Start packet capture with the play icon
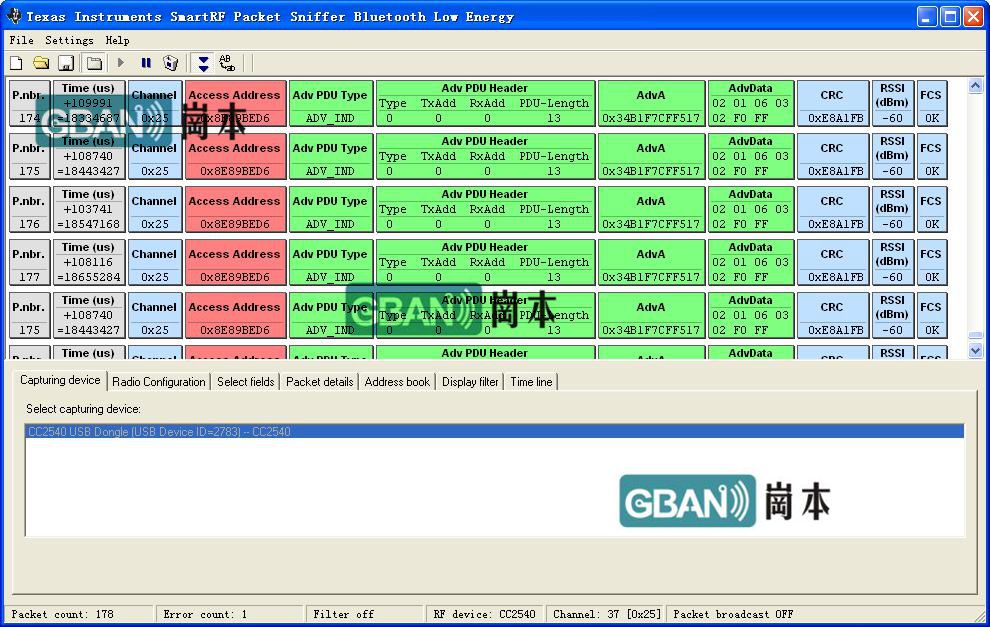 [121, 63]
